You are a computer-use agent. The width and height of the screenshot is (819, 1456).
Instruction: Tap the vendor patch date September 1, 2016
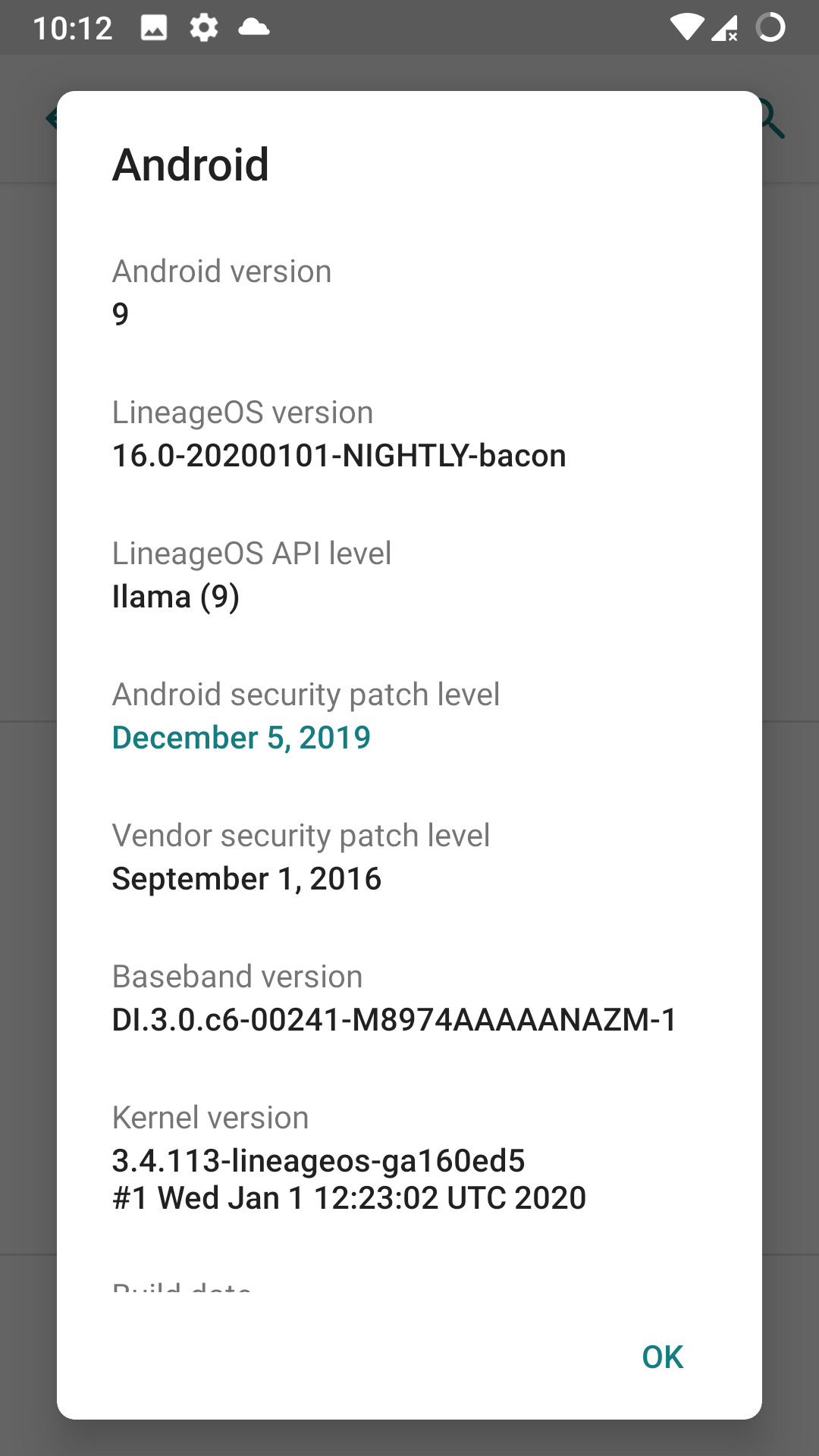(246, 879)
